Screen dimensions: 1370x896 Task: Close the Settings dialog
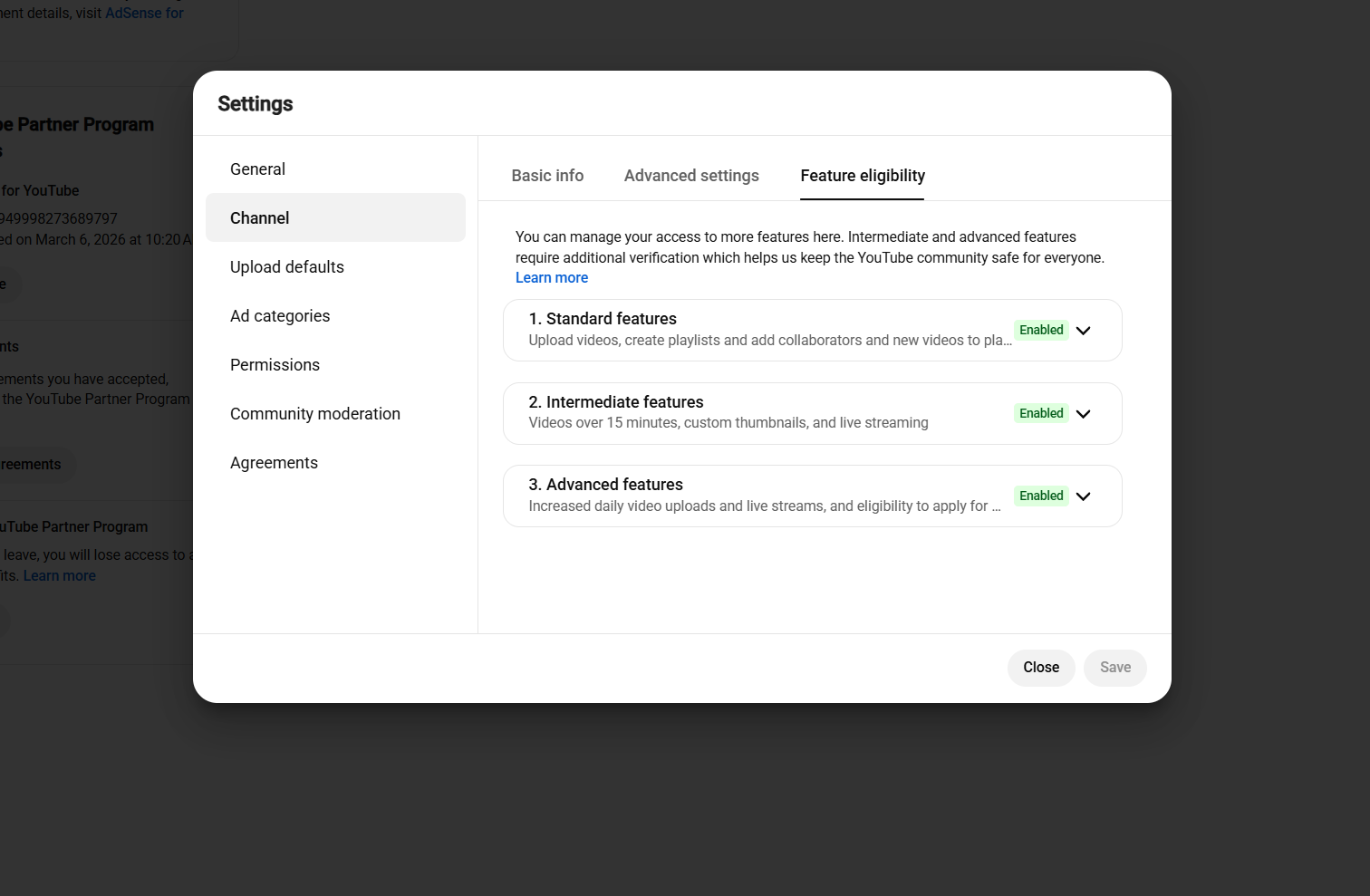pyautogui.click(x=1041, y=668)
